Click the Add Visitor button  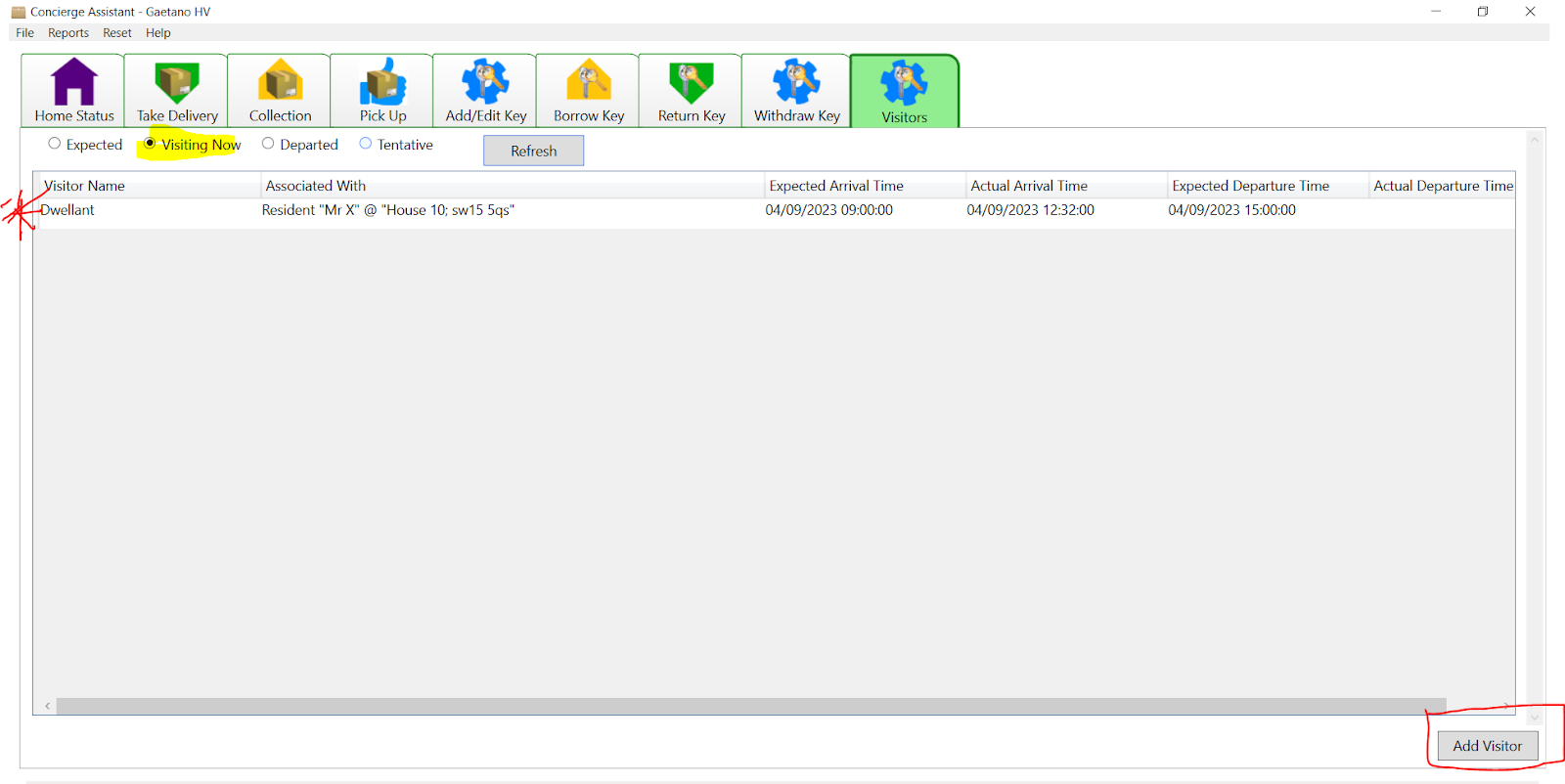1487,746
